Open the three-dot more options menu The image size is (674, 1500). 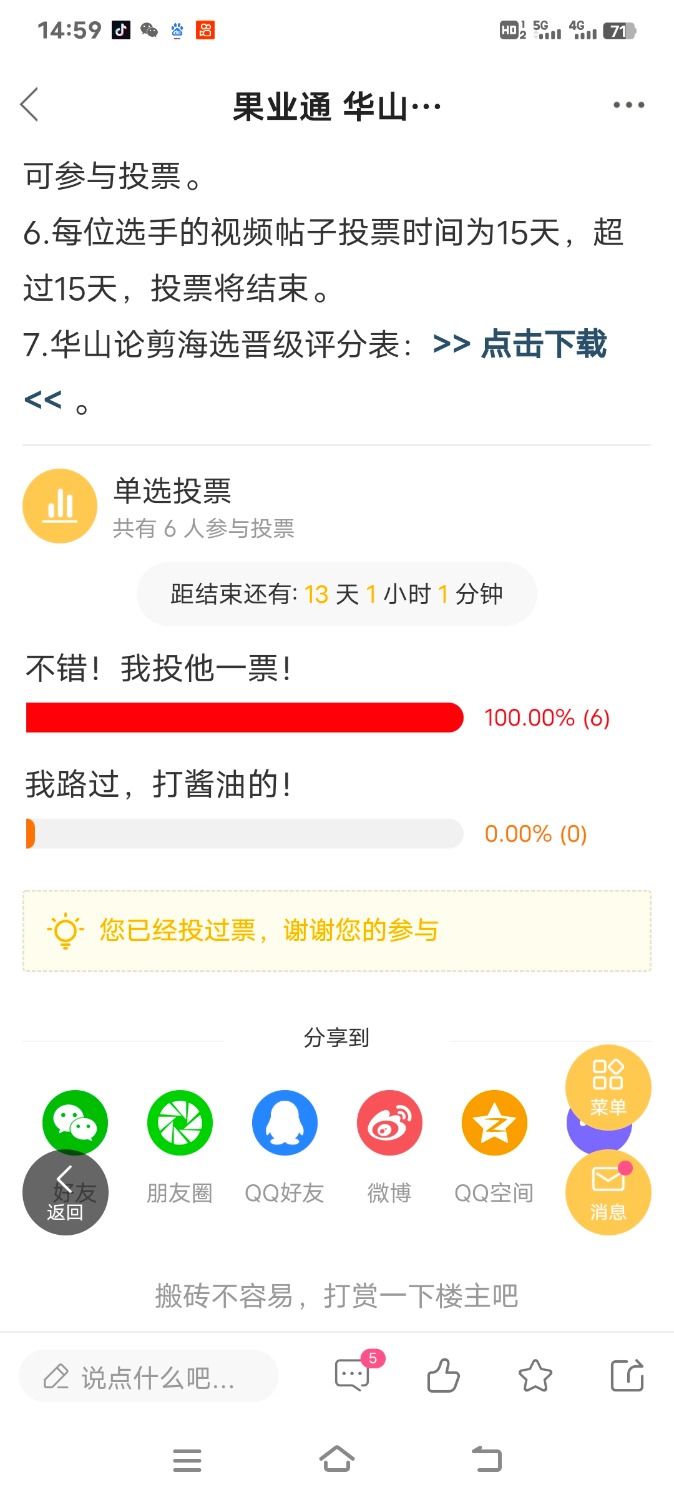tap(628, 105)
